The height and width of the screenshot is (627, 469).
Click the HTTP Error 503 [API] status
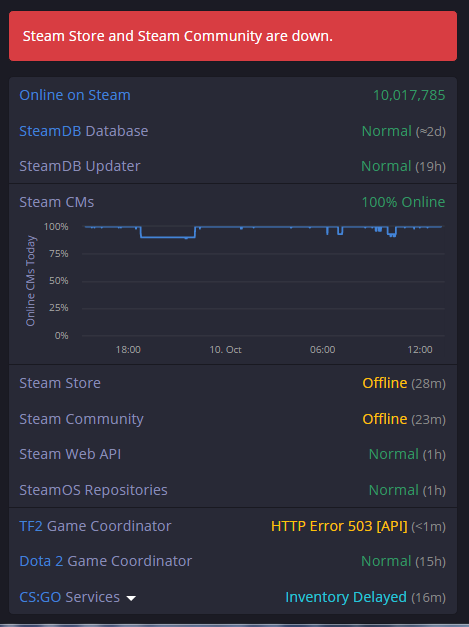(339, 526)
